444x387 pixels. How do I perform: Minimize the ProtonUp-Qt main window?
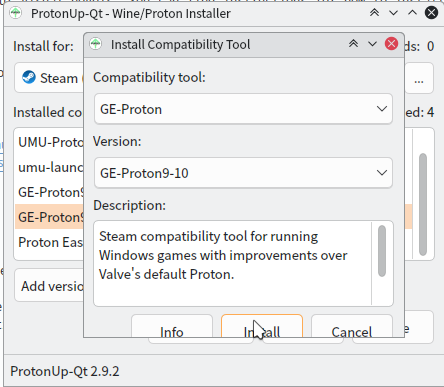click(394, 13)
